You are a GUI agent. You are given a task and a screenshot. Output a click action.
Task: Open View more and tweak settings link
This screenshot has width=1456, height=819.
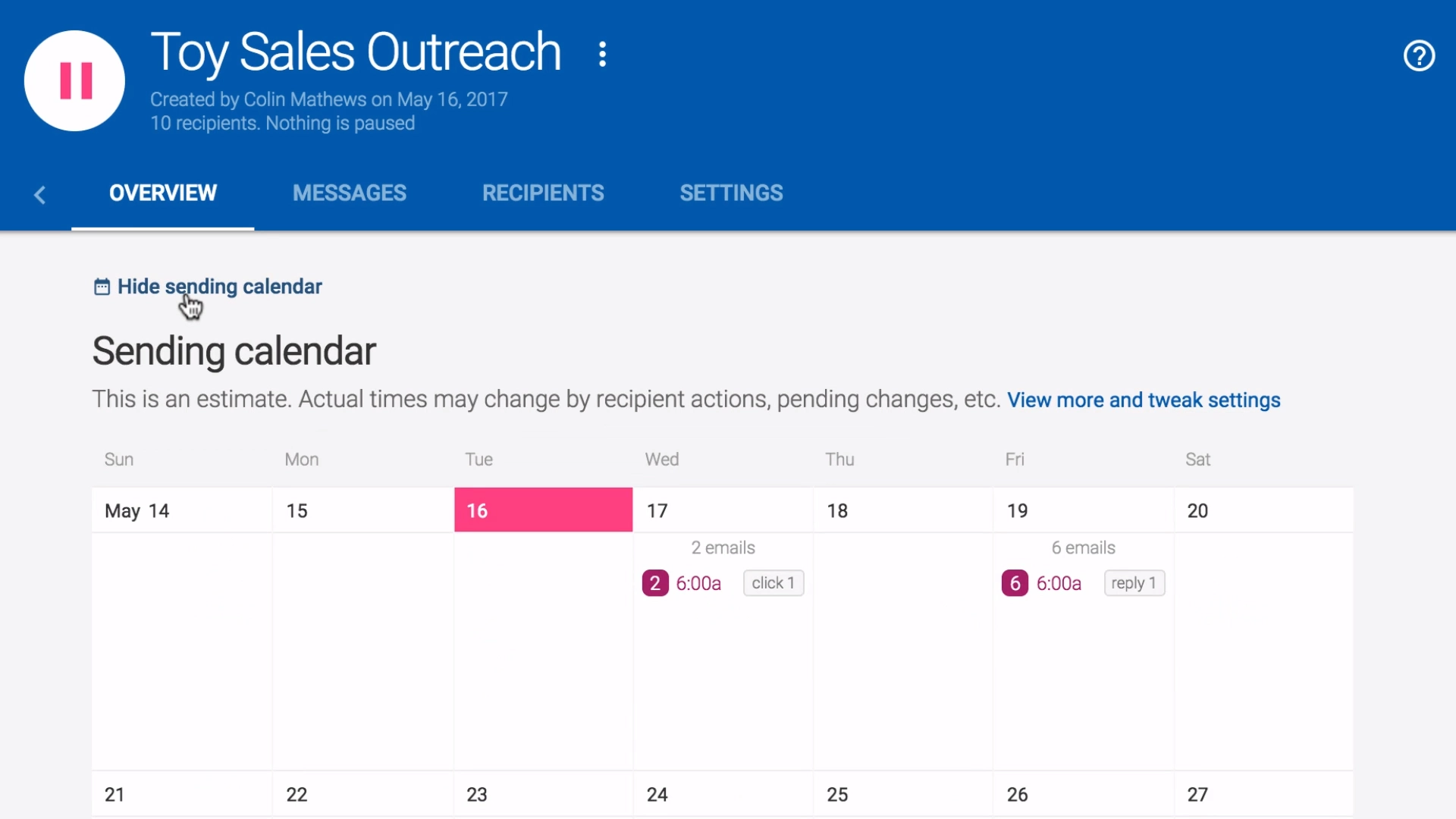[x=1144, y=400]
